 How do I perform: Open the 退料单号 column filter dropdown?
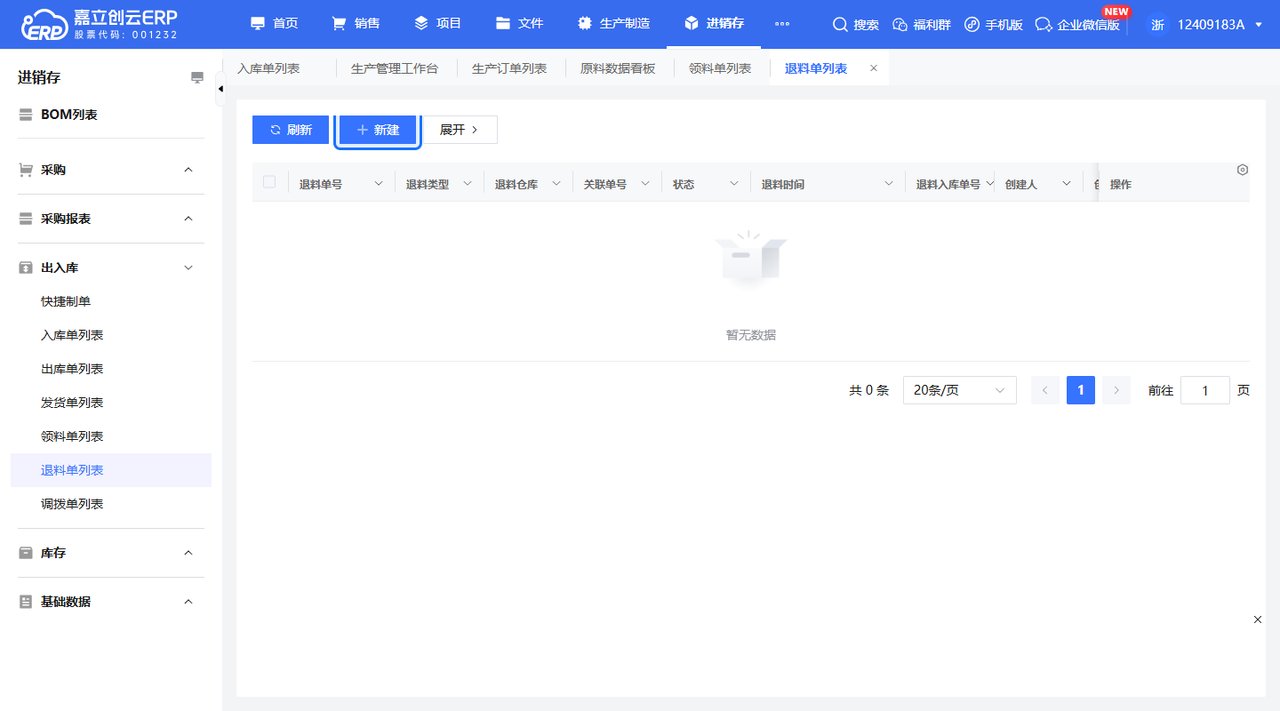click(x=378, y=184)
